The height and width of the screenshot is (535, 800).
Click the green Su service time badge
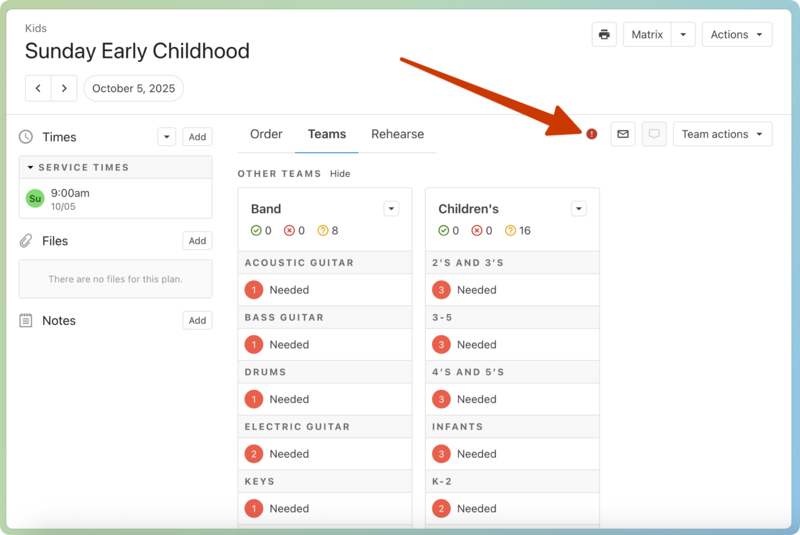(x=35, y=198)
